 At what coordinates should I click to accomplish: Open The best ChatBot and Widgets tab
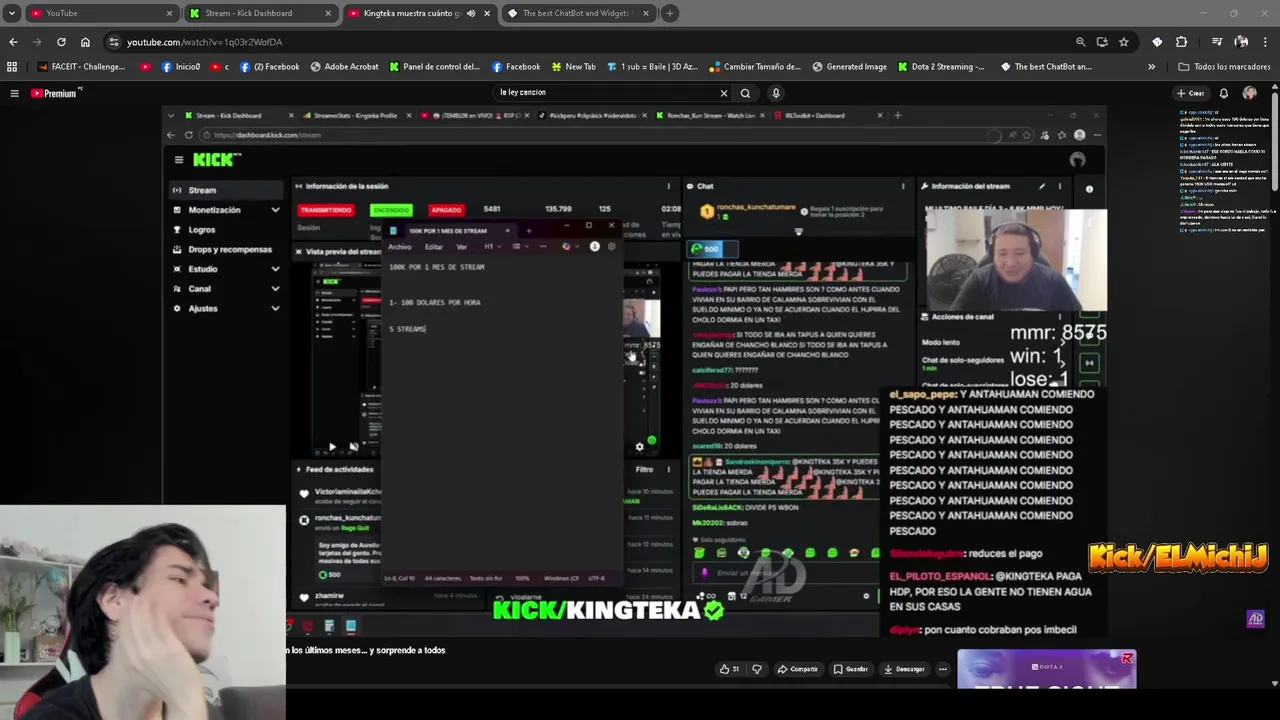tap(578, 13)
